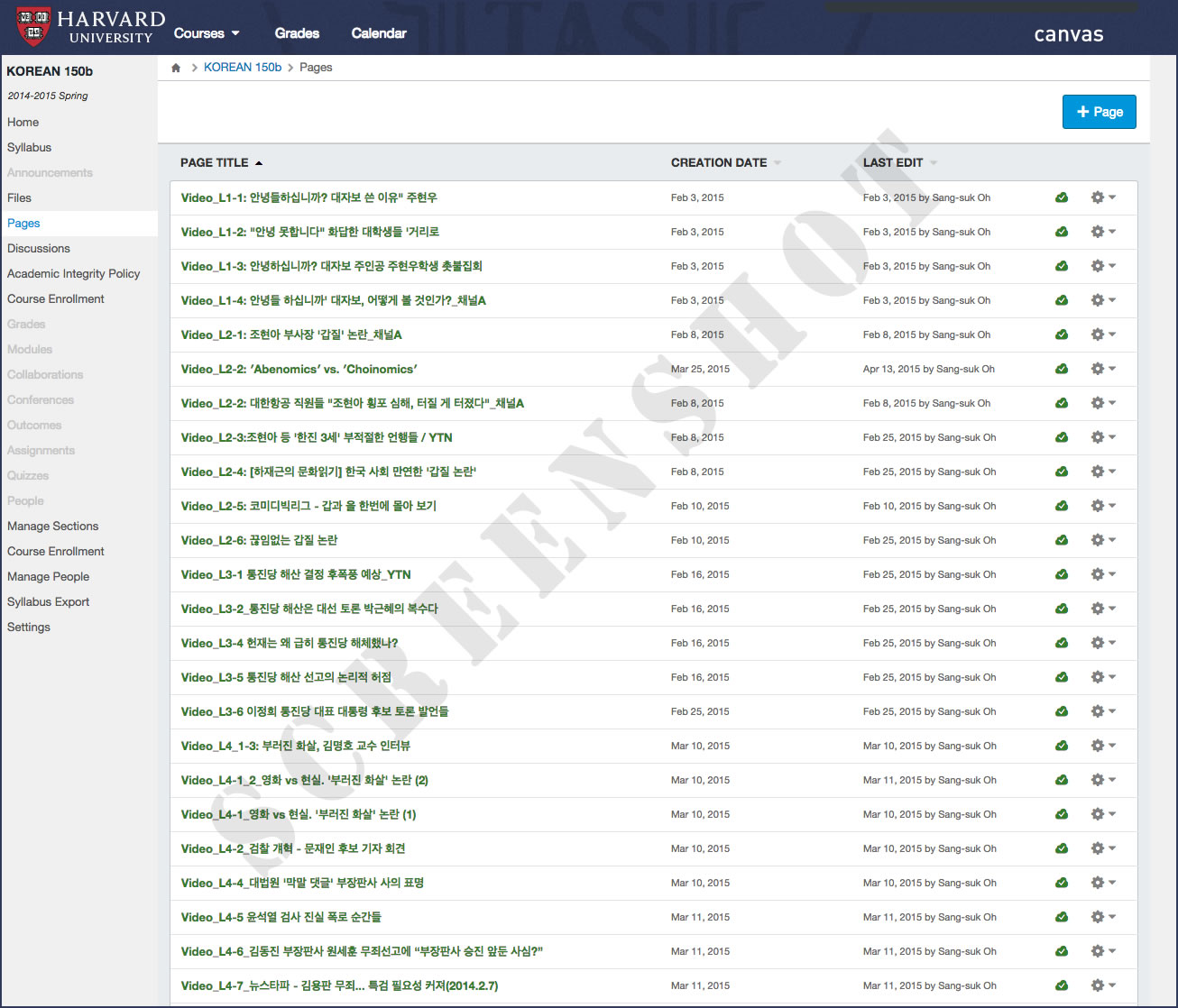Click the sort arrow beside LAST EDIT
1178x1008 pixels.
tap(934, 163)
